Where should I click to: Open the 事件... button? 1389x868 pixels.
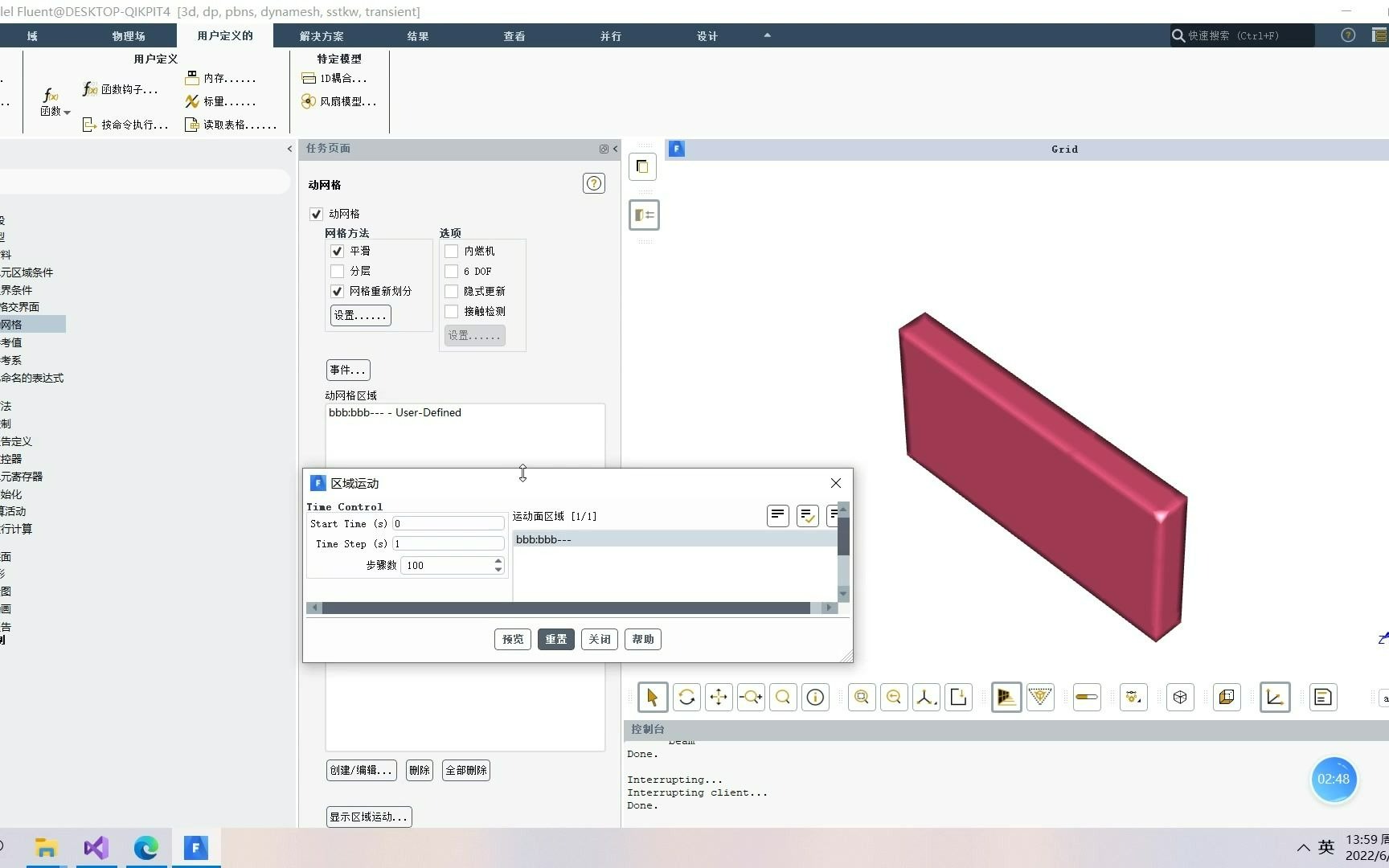pos(348,370)
